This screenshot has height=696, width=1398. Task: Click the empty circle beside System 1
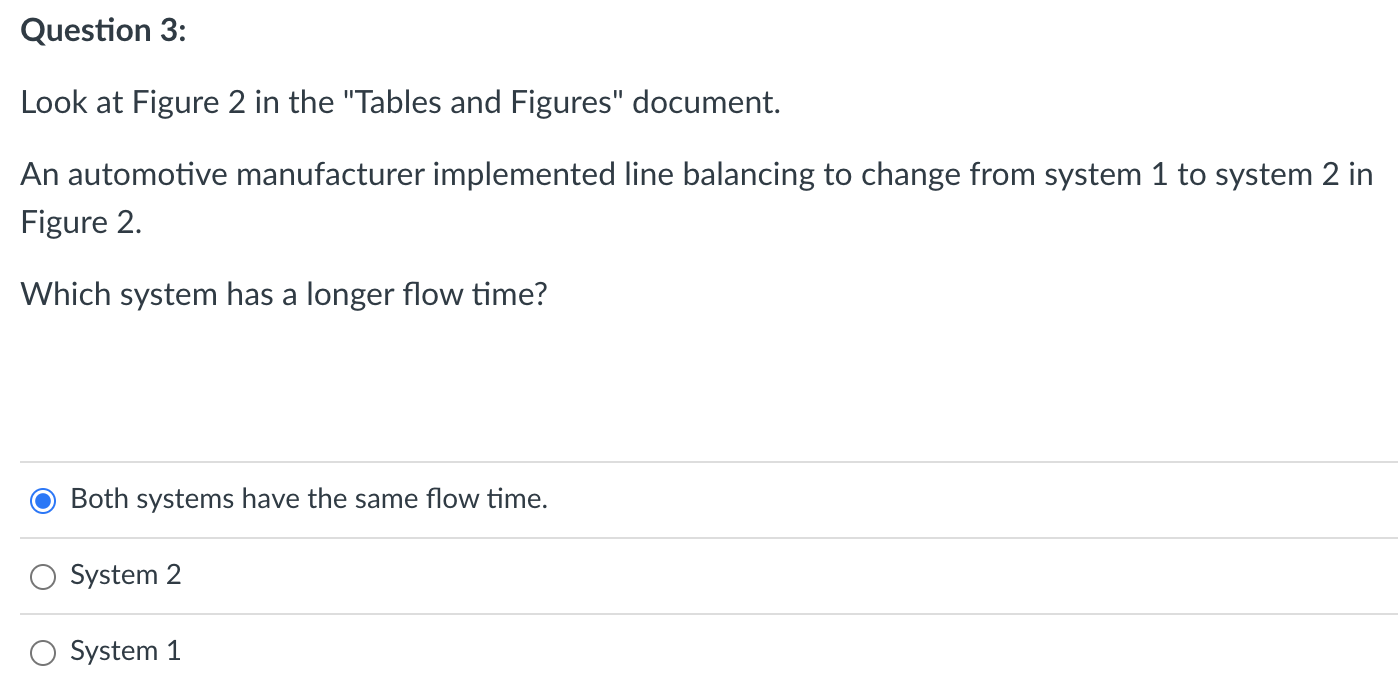click(x=42, y=652)
